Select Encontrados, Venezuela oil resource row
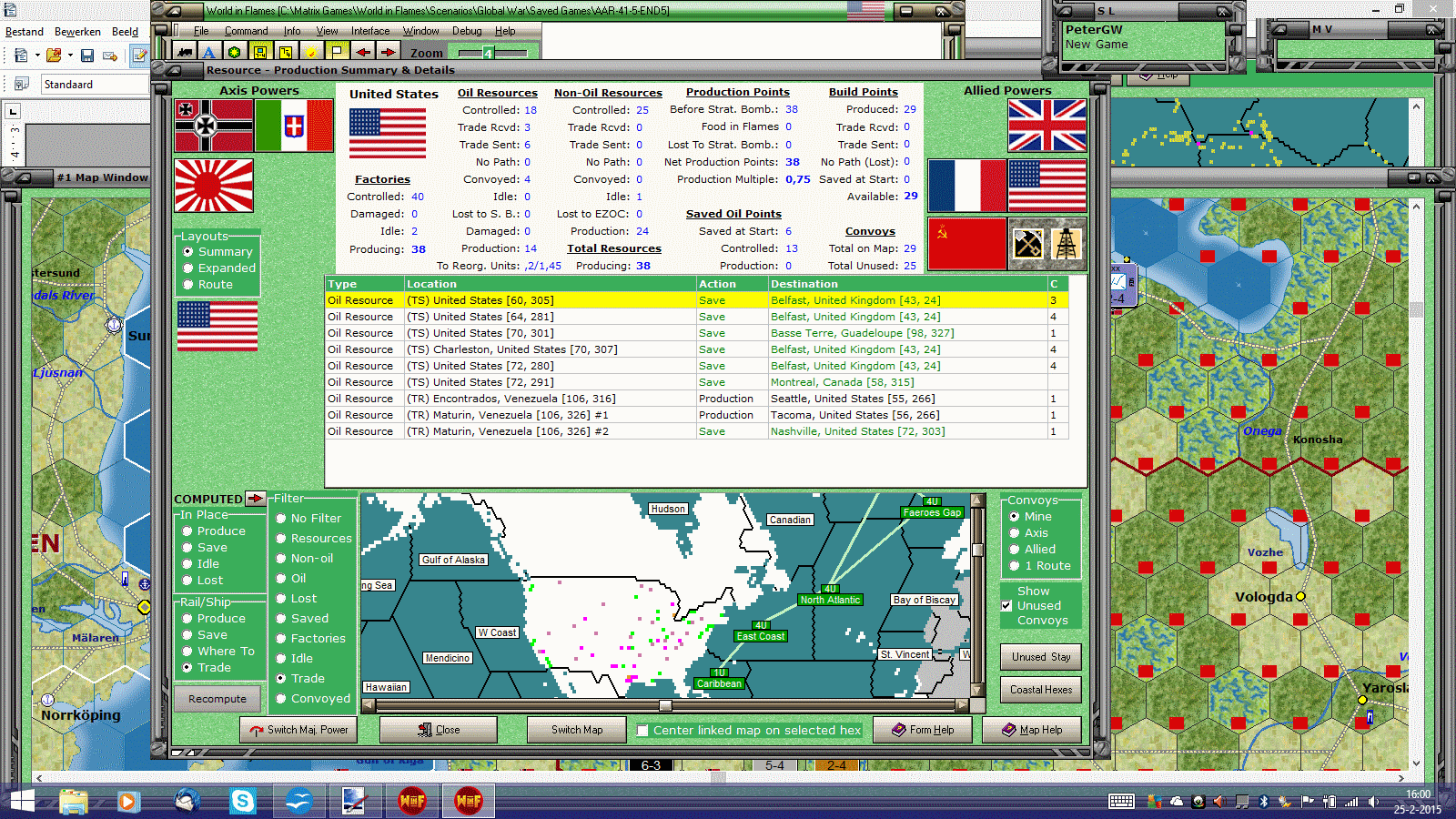Viewport: 1456px width, 819px height. pos(696,399)
